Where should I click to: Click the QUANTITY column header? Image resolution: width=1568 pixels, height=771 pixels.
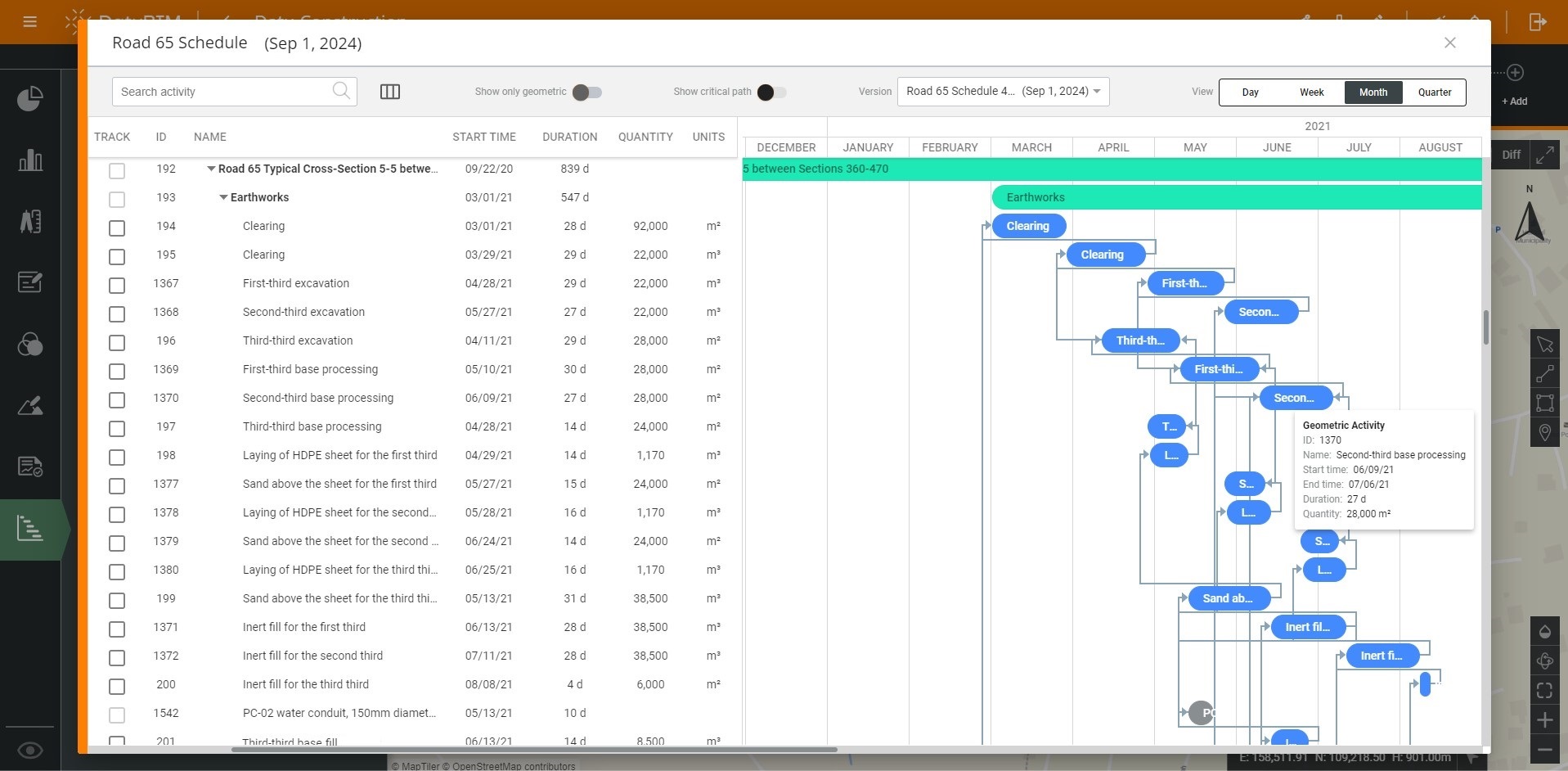[x=645, y=137]
